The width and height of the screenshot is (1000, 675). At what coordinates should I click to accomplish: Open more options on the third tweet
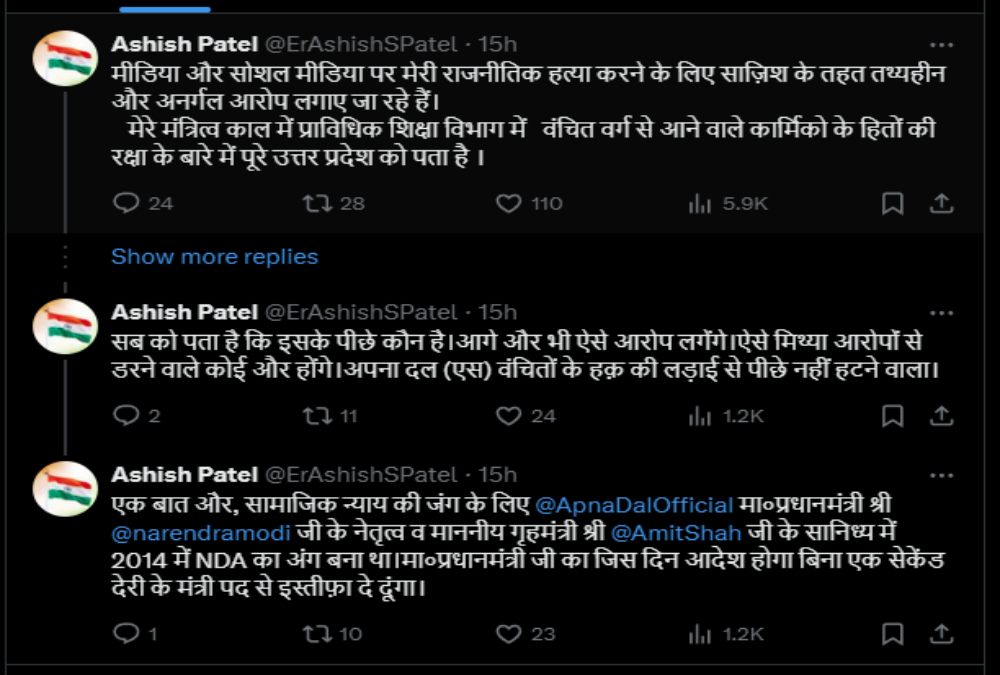[941, 473]
